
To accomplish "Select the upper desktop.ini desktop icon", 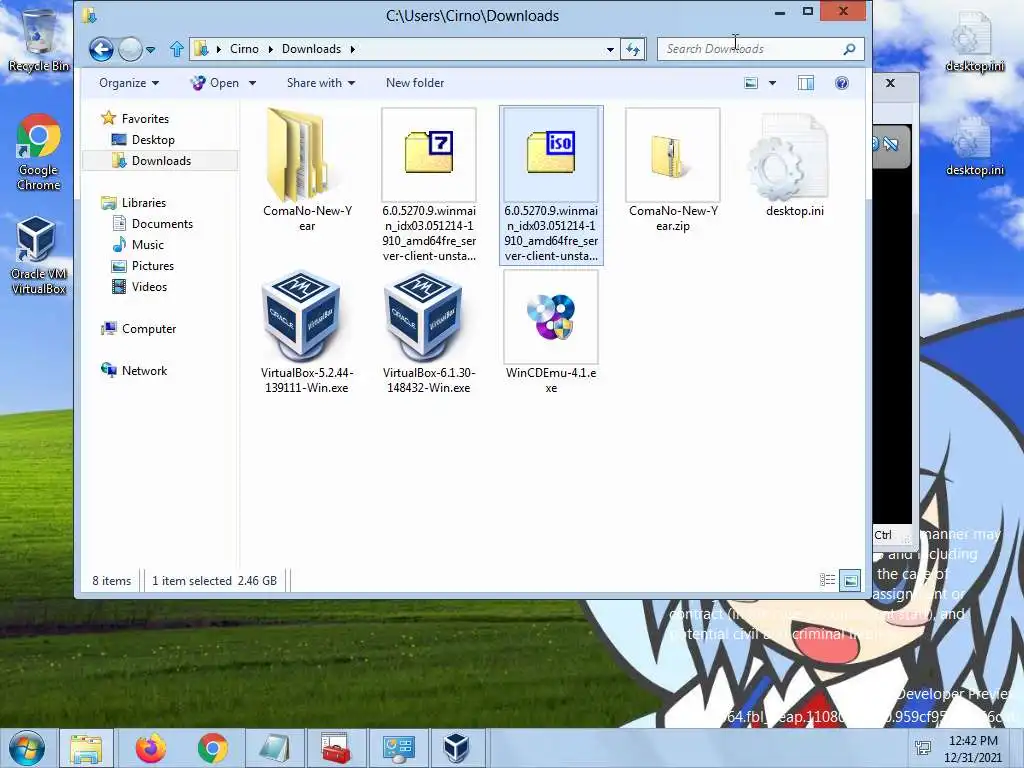I will [975, 40].
